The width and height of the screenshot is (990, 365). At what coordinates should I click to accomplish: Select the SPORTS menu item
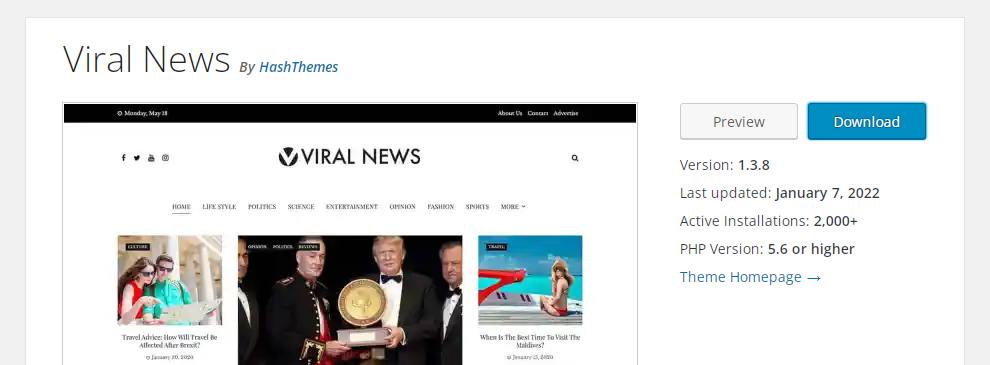[x=477, y=206]
